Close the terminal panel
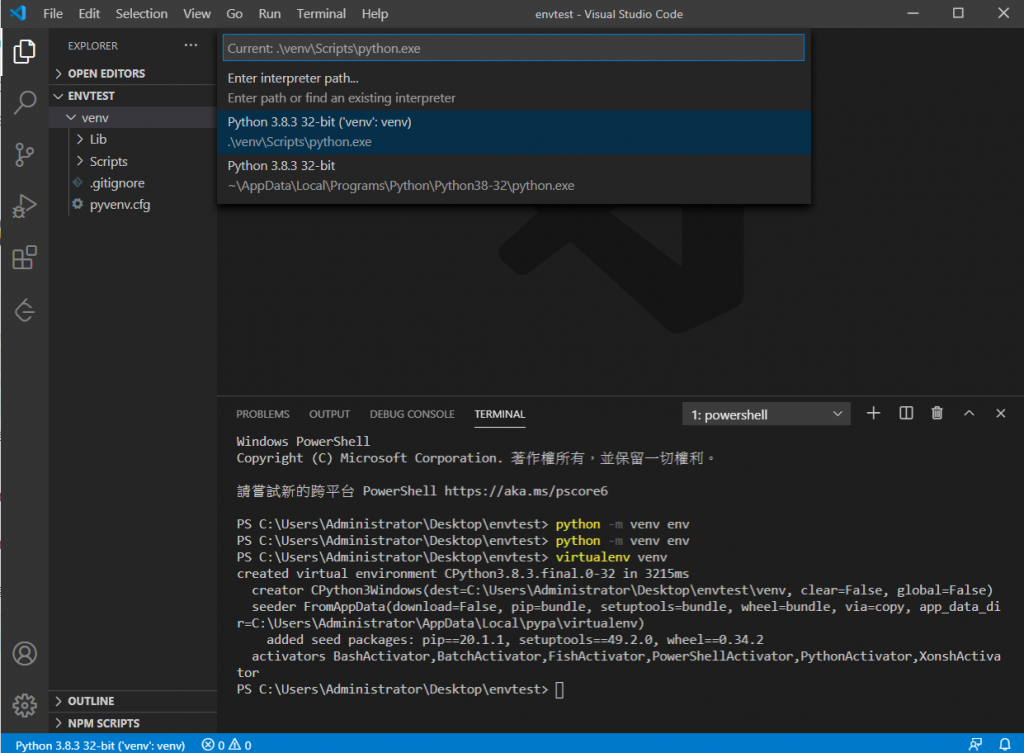The width and height of the screenshot is (1024, 753). click(x=1000, y=413)
